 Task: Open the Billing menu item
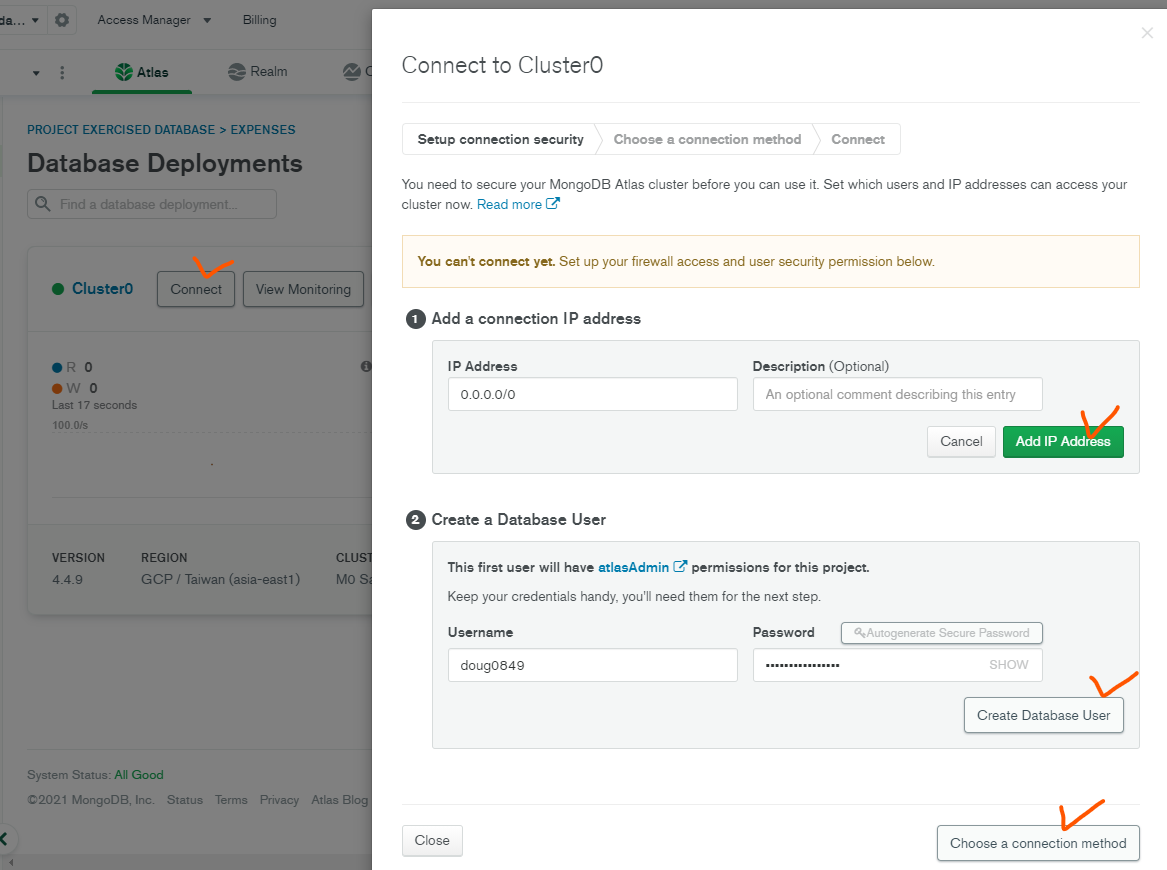point(259,20)
